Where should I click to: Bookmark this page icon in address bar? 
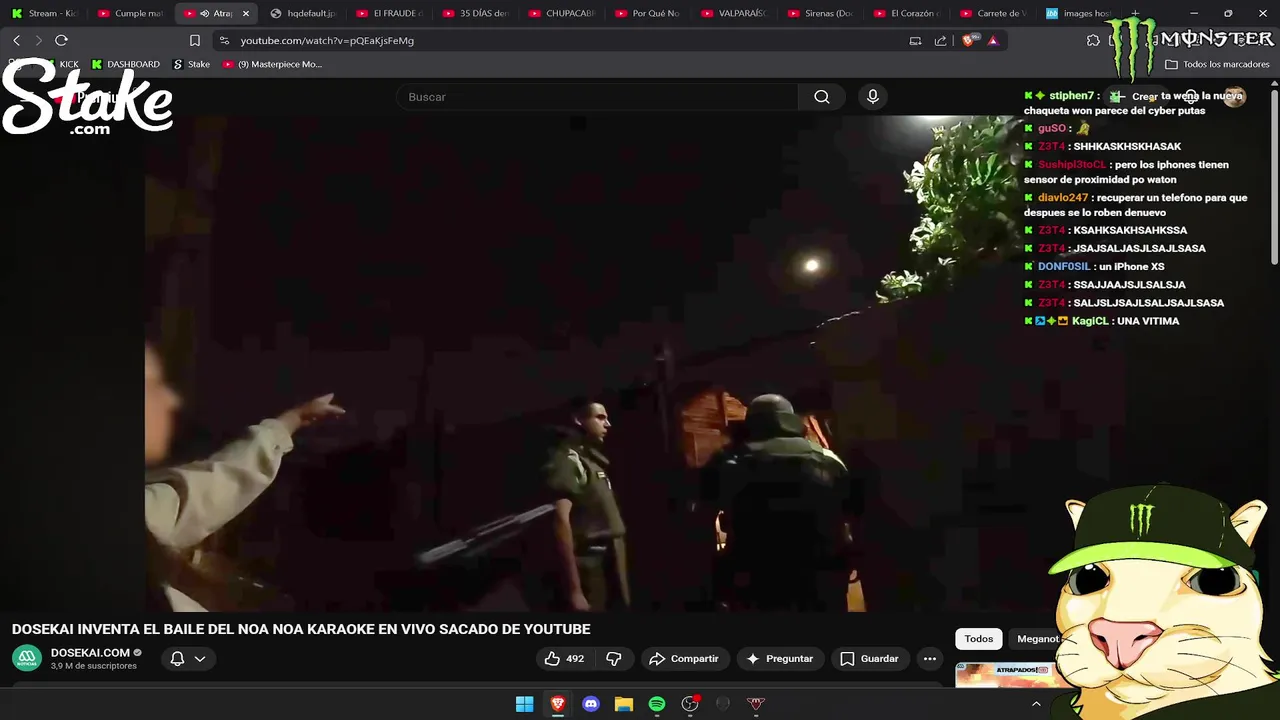pos(195,41)
